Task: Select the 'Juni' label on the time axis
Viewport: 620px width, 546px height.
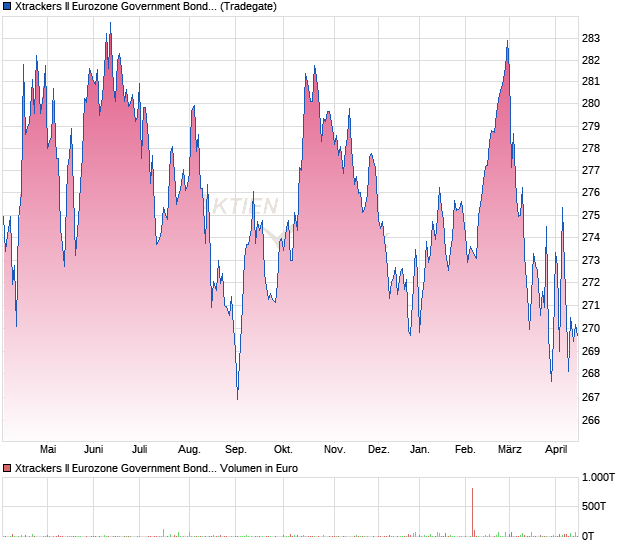Action: click(94, 450)
